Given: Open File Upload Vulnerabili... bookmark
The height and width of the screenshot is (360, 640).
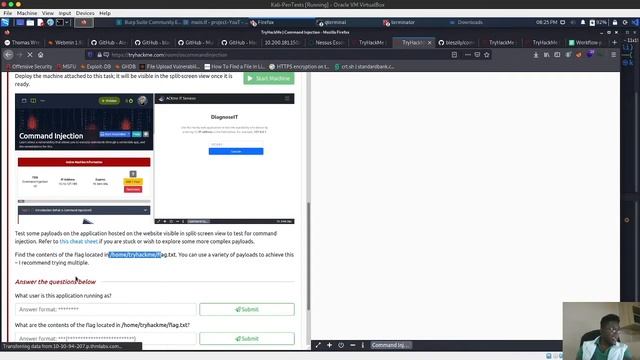Looking at the screenshot, I should [x=170, y=67].
